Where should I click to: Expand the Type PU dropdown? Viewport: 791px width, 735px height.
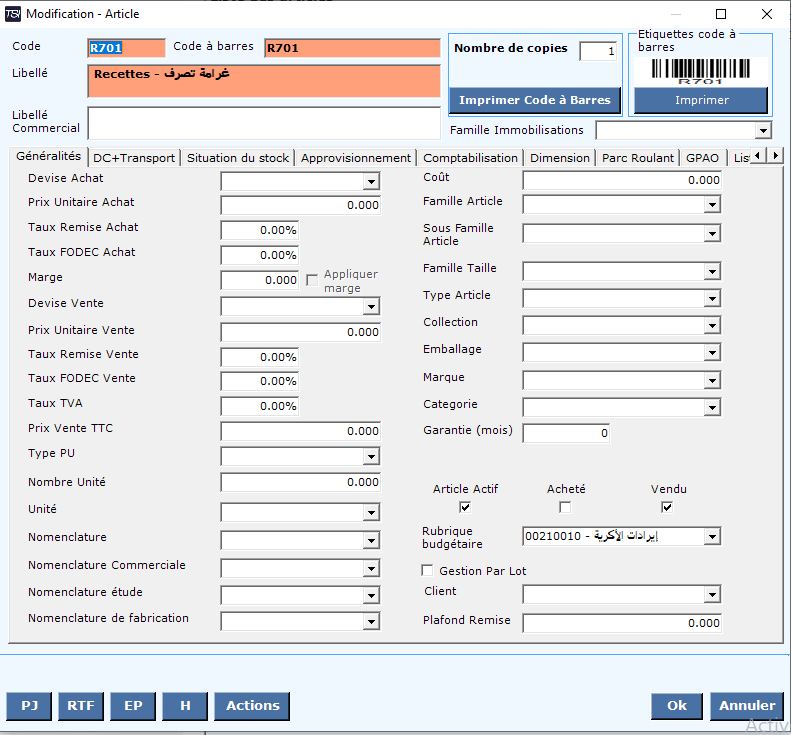(371, 457)
